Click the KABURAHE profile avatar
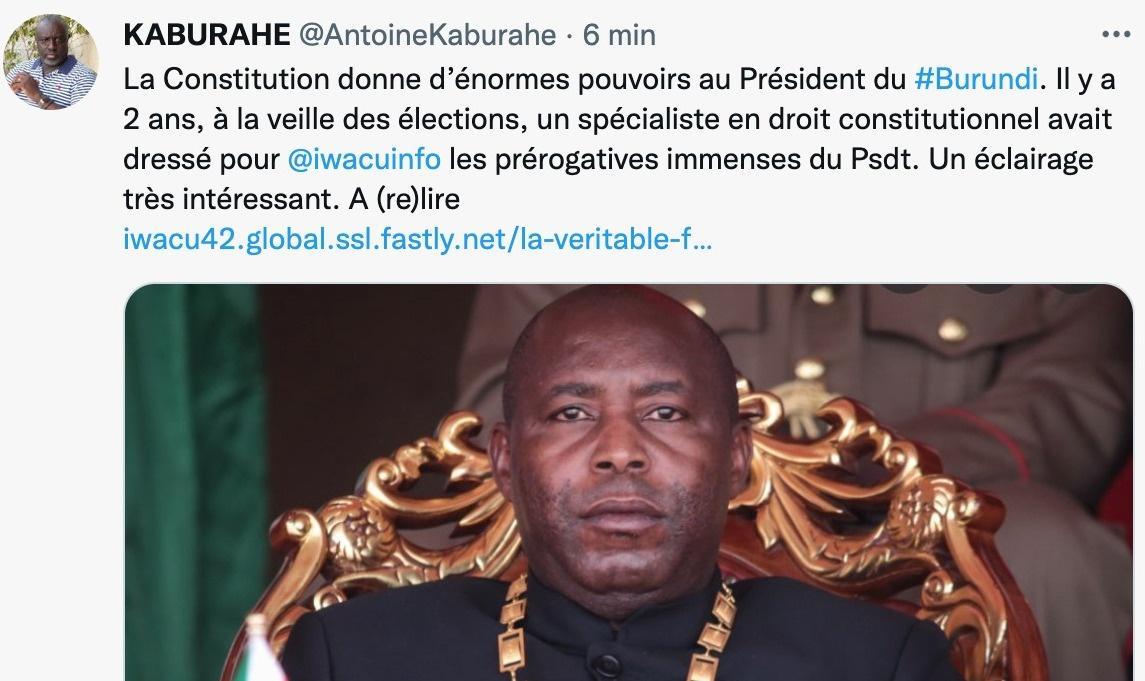 51,61
